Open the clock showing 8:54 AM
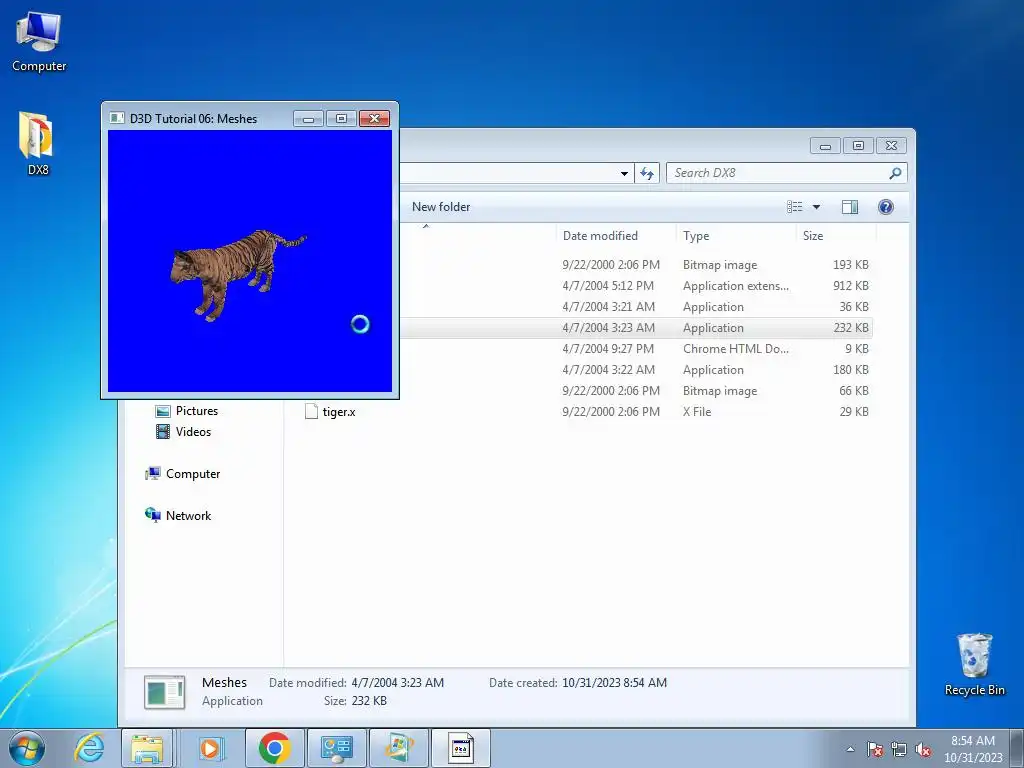Image resolution: width=1024 pixels, height=768 pixels. (x=972, y=748)
